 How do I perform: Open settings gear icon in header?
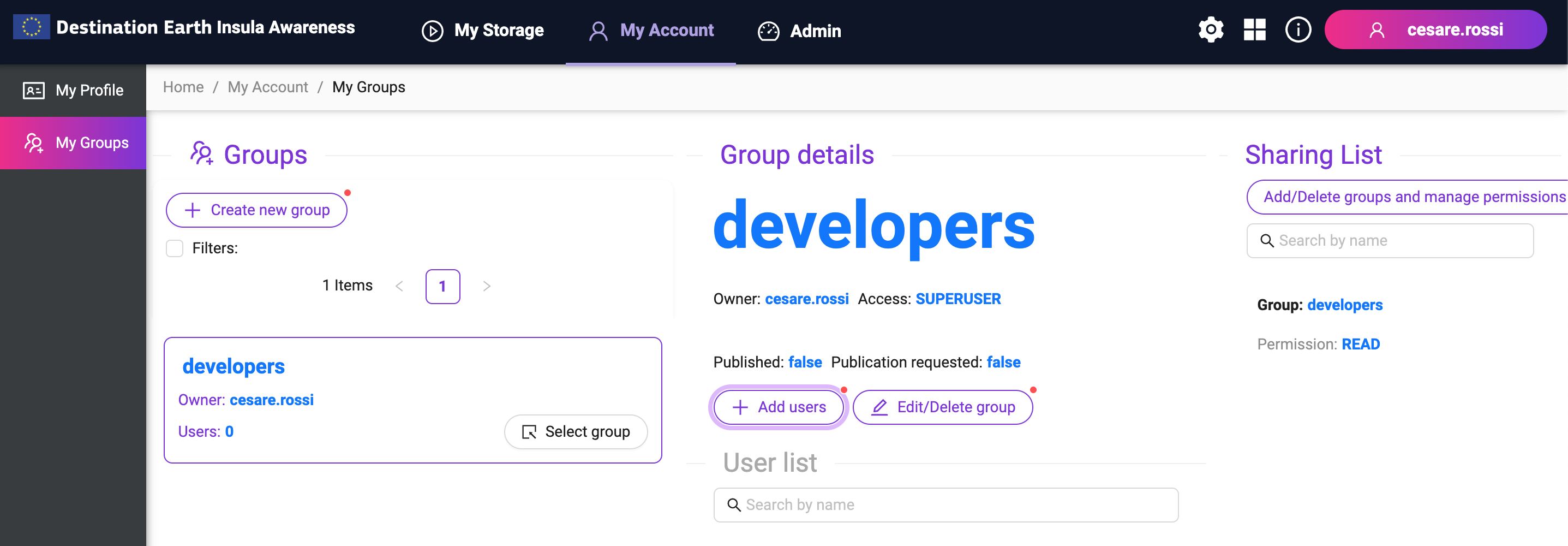pos(1211,29)
